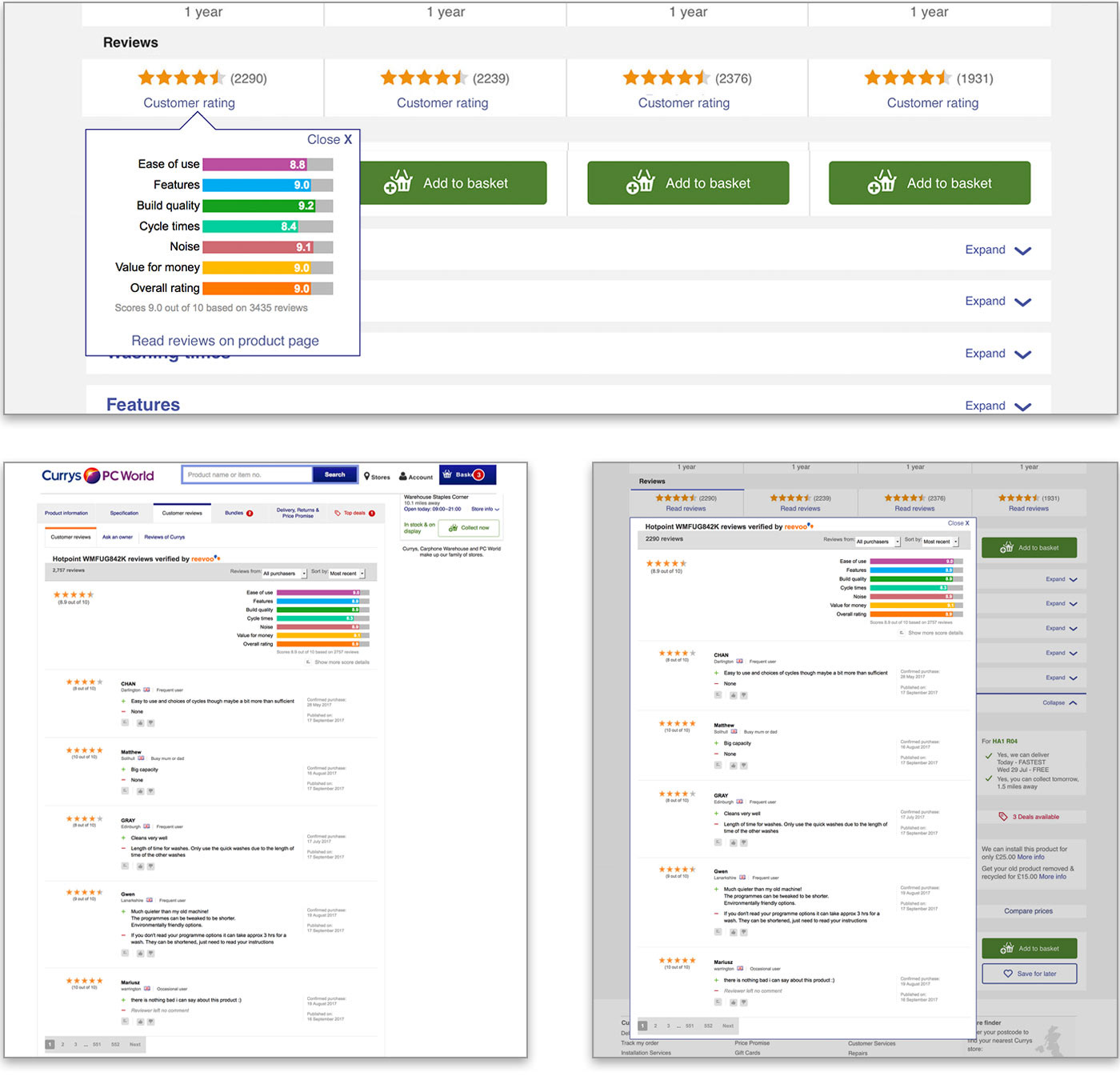This screenshot has height=1092, width=1120.
Task: Open the Basket with 3 items badge
Action: 467,474
